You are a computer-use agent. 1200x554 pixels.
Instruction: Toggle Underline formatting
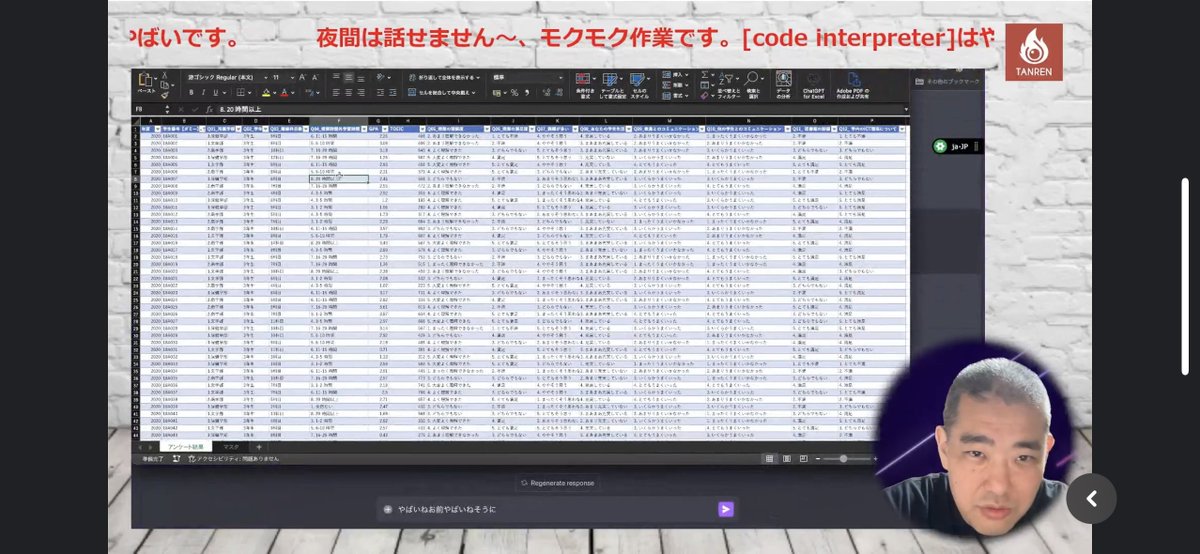[x=215, y=92]
